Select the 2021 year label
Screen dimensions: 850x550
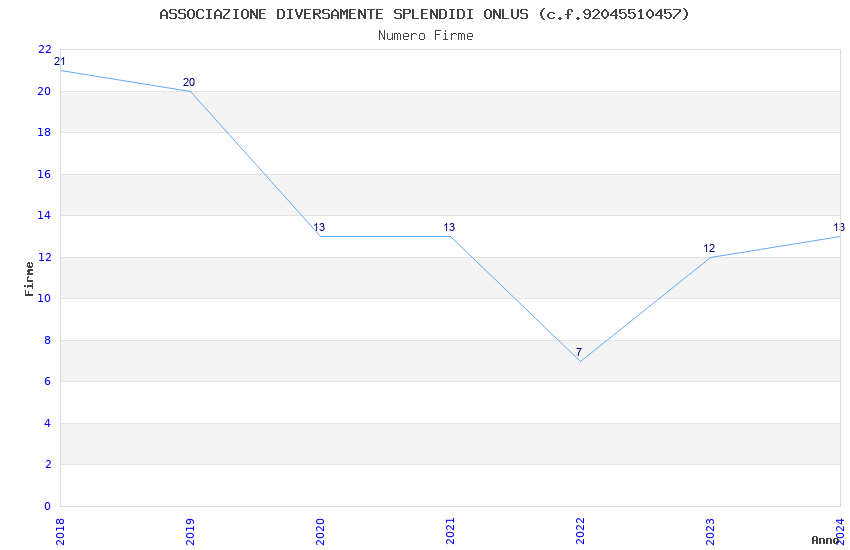point(450,532)
